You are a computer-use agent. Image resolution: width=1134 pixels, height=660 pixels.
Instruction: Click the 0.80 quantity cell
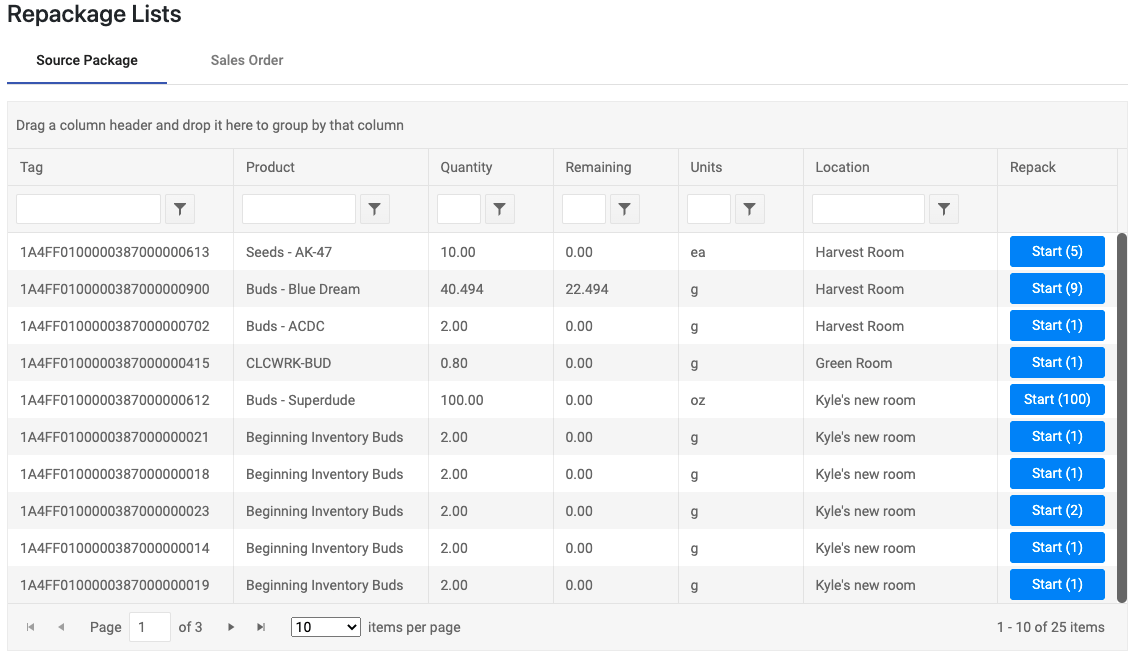490,363
